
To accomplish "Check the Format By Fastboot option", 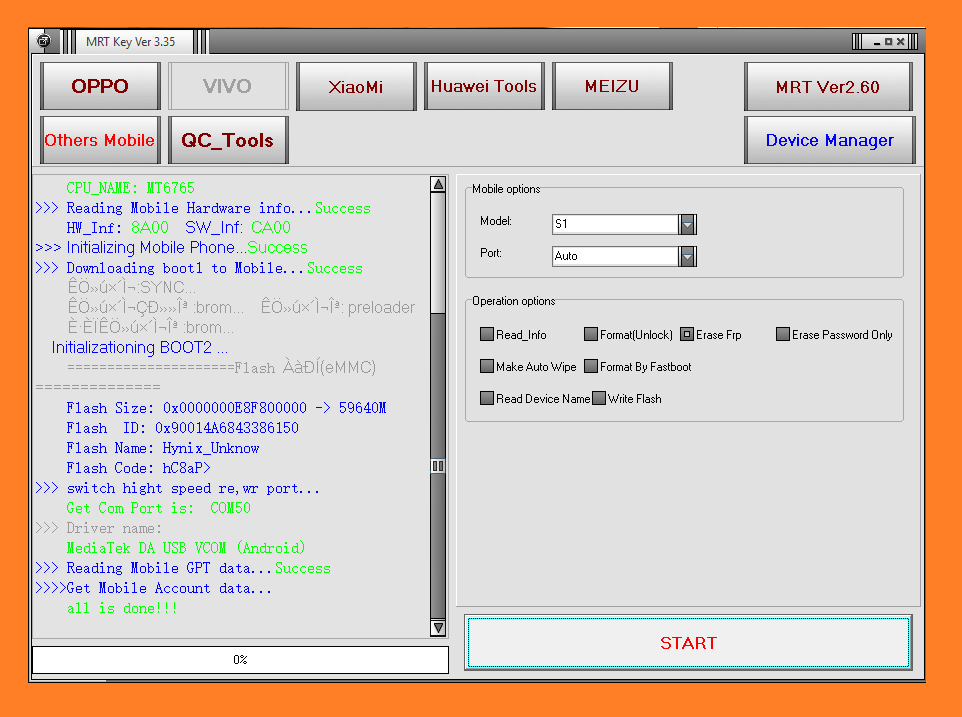I will pyautogui.click(x=591, y=367).
